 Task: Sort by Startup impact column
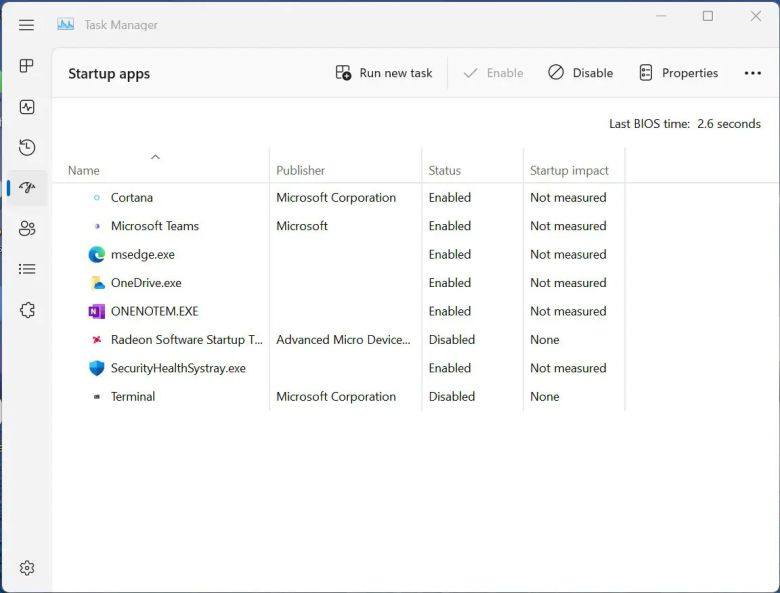pyautogui.click(x=569, y=170)
